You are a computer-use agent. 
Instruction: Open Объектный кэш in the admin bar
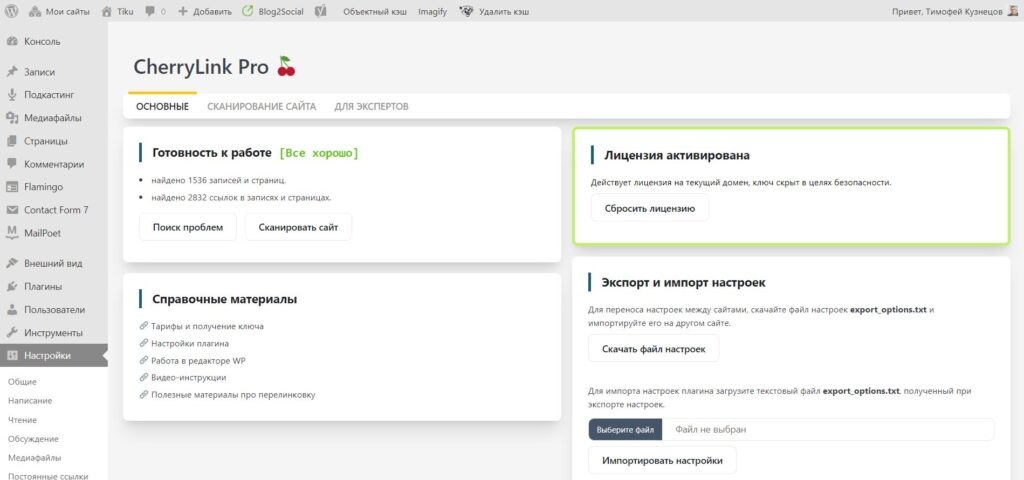point(375,11)
